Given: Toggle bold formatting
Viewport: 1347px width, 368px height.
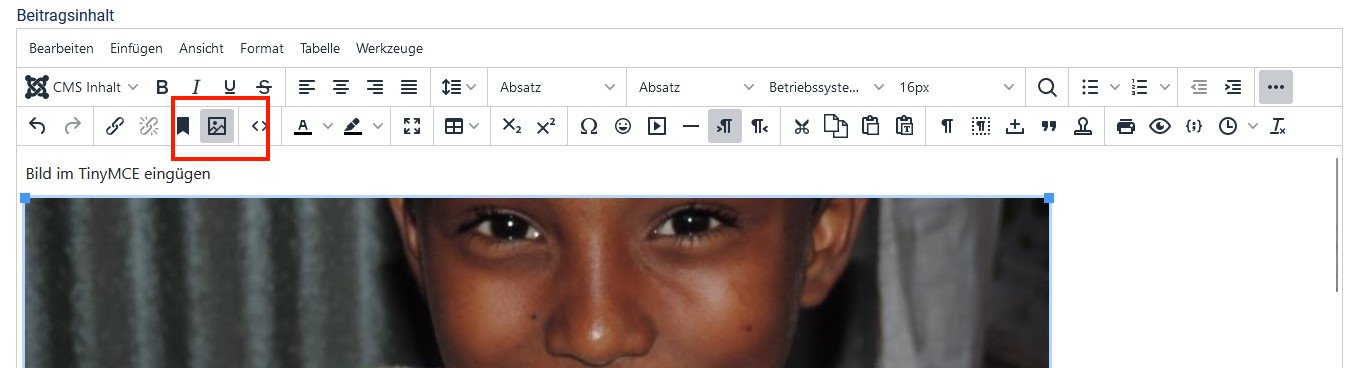Looking at the screenshot, I should click(x=162, y=87).
